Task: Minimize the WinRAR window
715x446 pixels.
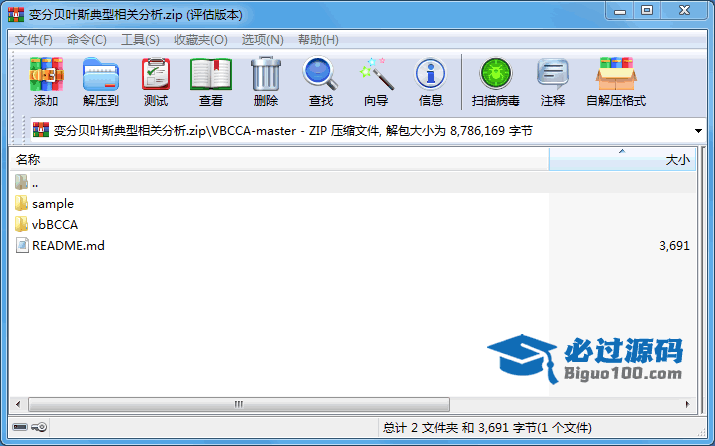Action: click(620, 11)
